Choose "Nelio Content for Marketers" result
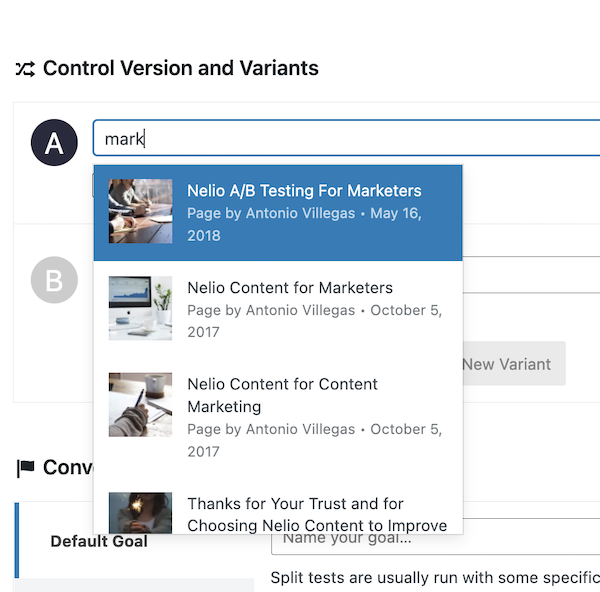Image resolution: width=600 pixels, height=592 pixels. (278, 309)
